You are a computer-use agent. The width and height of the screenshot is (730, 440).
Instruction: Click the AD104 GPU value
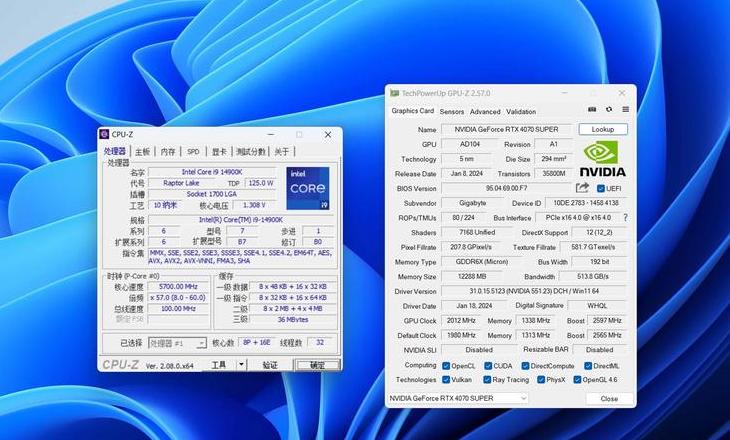click(470, 144)
